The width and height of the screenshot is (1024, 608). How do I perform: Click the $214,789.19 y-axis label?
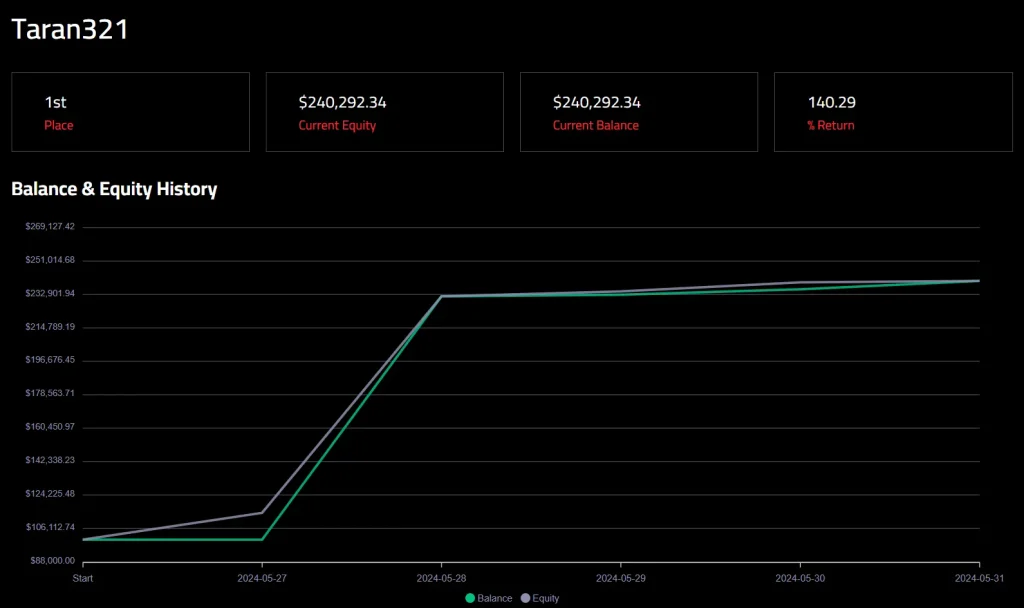(50, 327)
